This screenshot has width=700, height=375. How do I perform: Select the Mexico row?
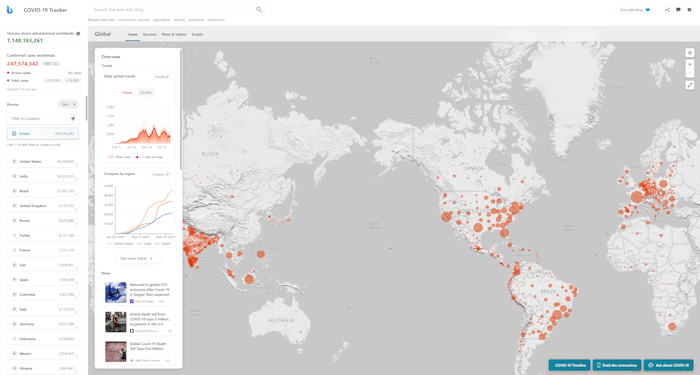(x=43, y=353)
